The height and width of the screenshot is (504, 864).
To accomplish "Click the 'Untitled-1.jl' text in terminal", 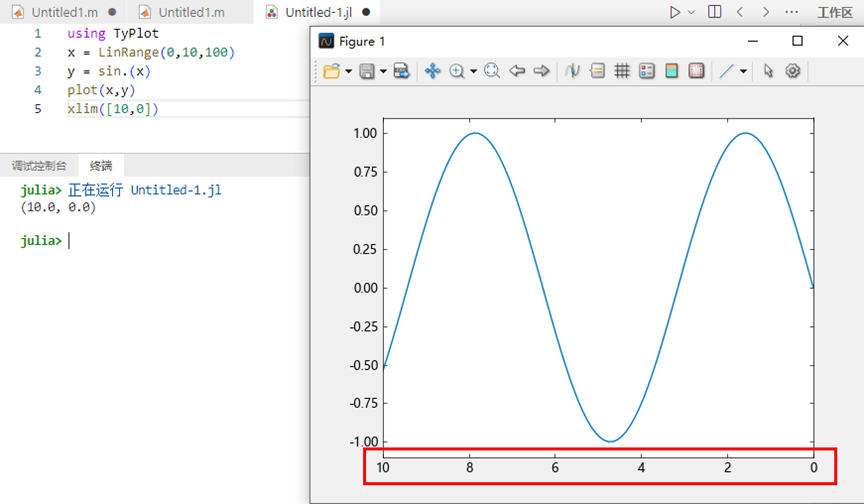I will click(x=176, y=190).
